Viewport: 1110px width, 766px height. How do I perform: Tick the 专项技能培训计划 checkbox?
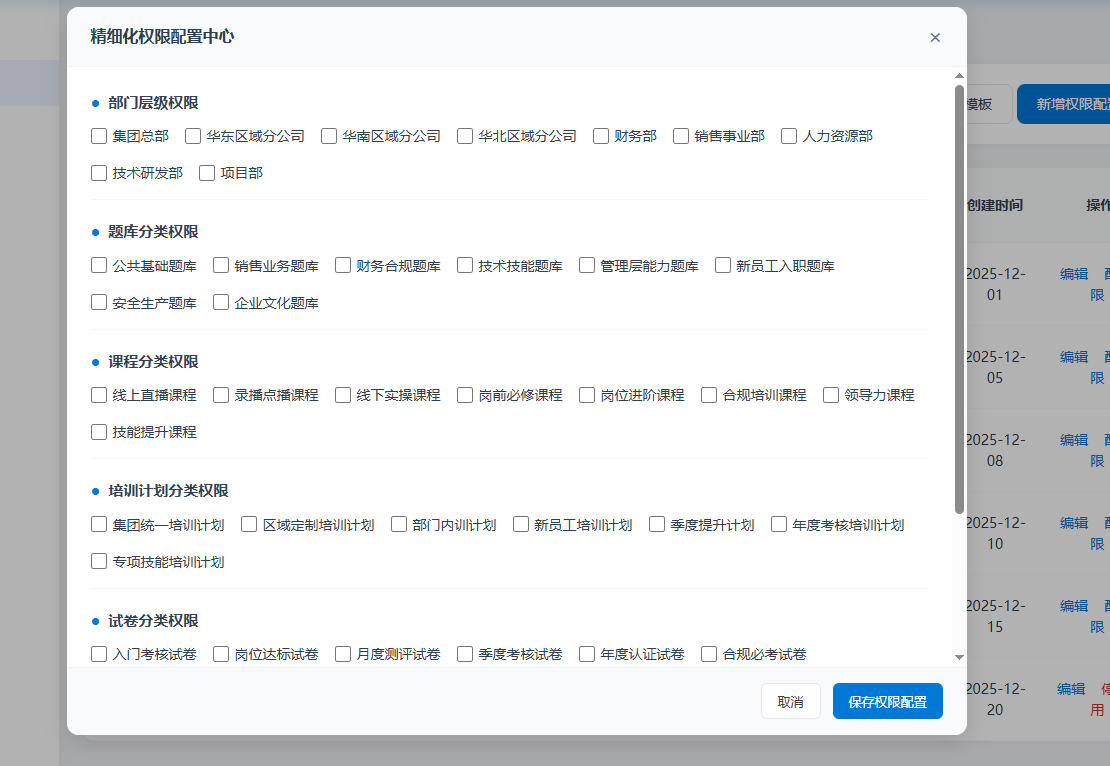99,562
